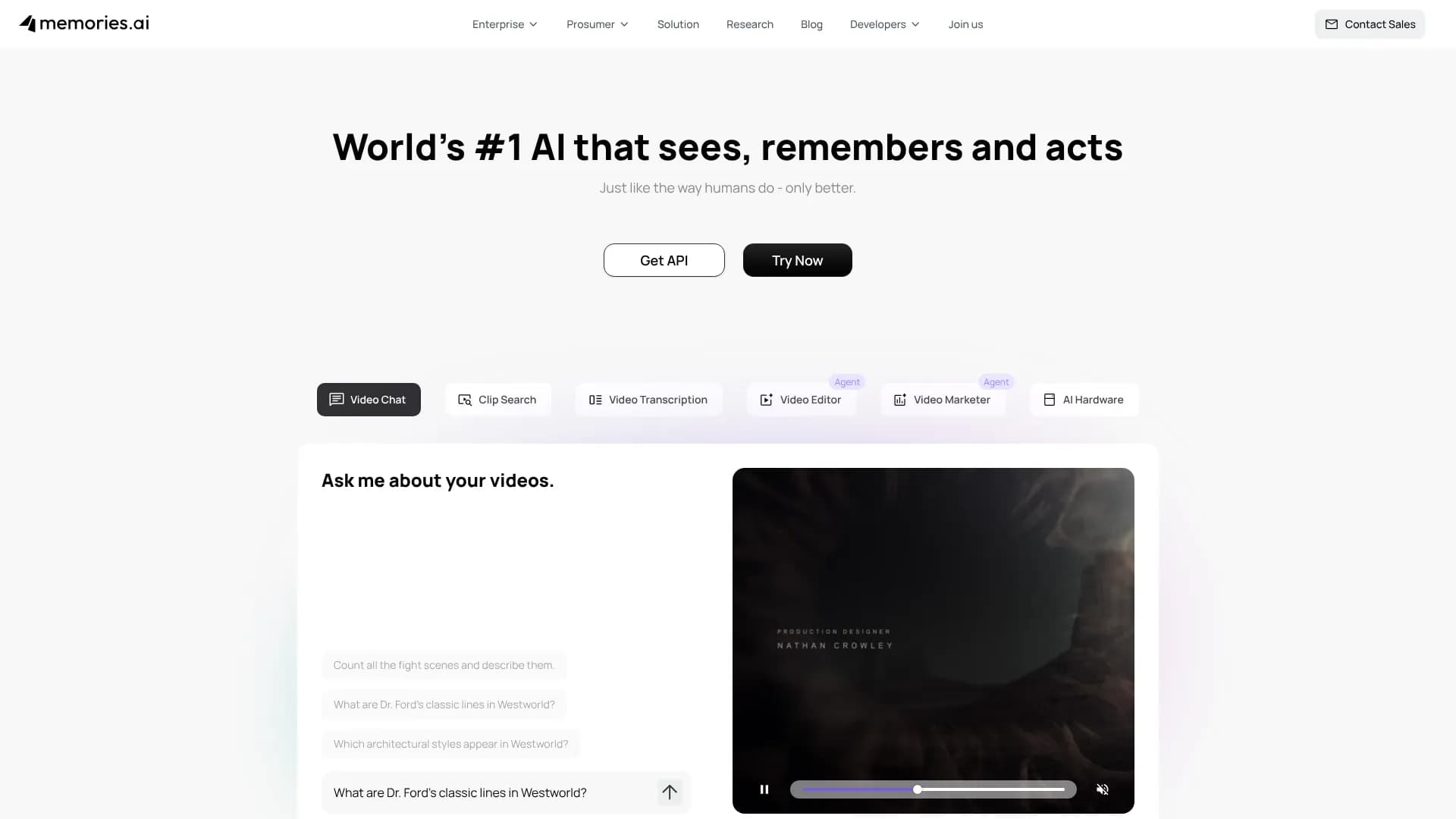
Task: Go to the Blog page
Action: coord(811,24)
